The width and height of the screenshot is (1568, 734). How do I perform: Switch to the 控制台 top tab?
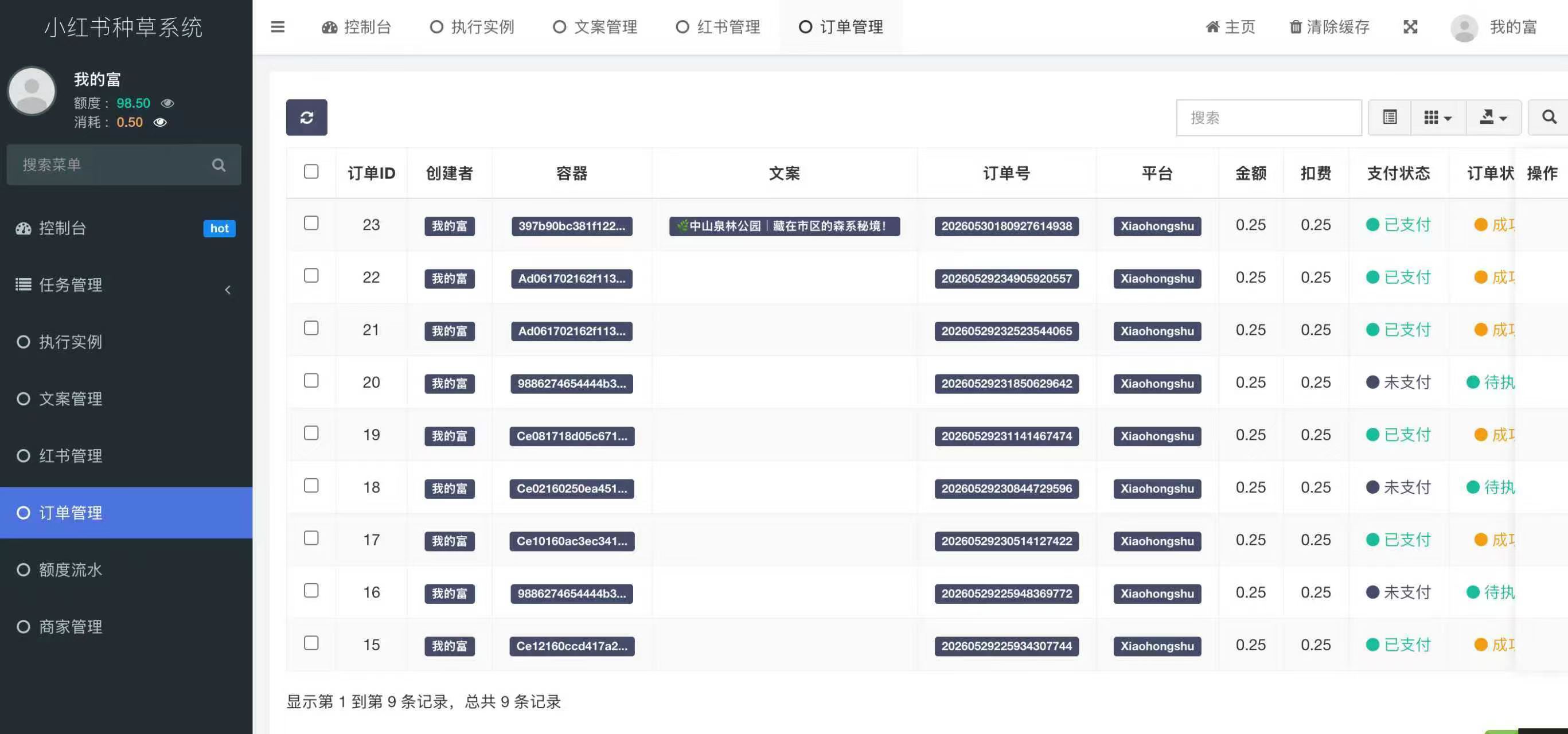coord(357,27)
